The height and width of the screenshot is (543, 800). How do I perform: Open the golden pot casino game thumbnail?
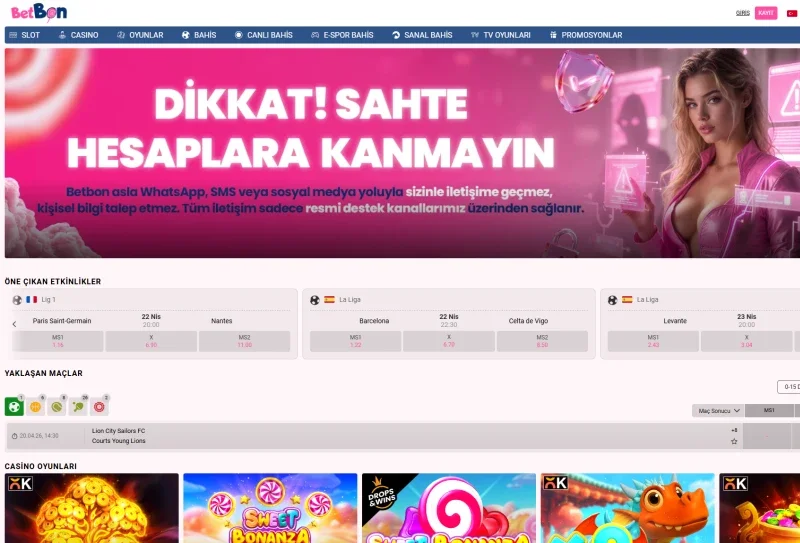(x=760, y=508)
